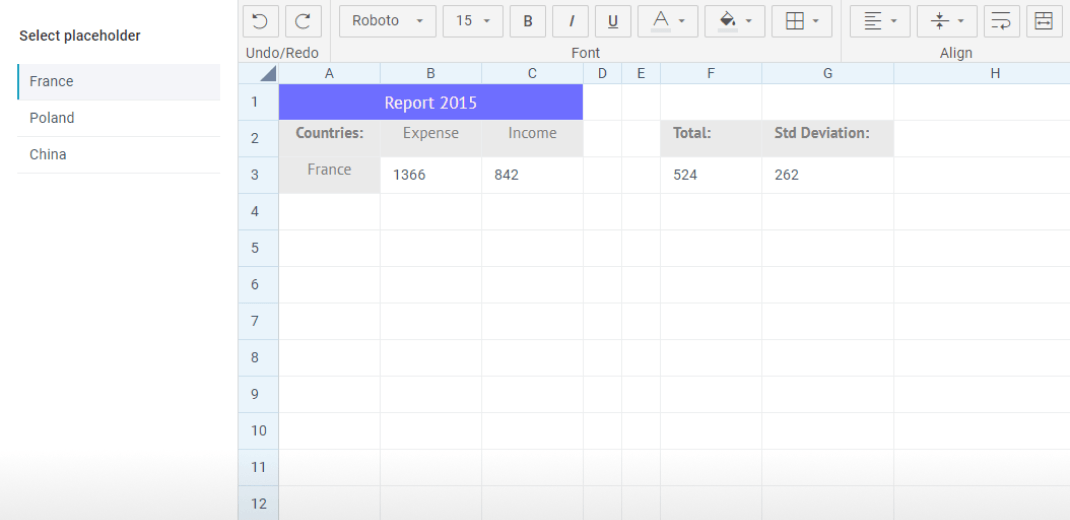This screenshot has width=1070, height=520.
Task: Toggle italic formatting
Action: point(570,21)
